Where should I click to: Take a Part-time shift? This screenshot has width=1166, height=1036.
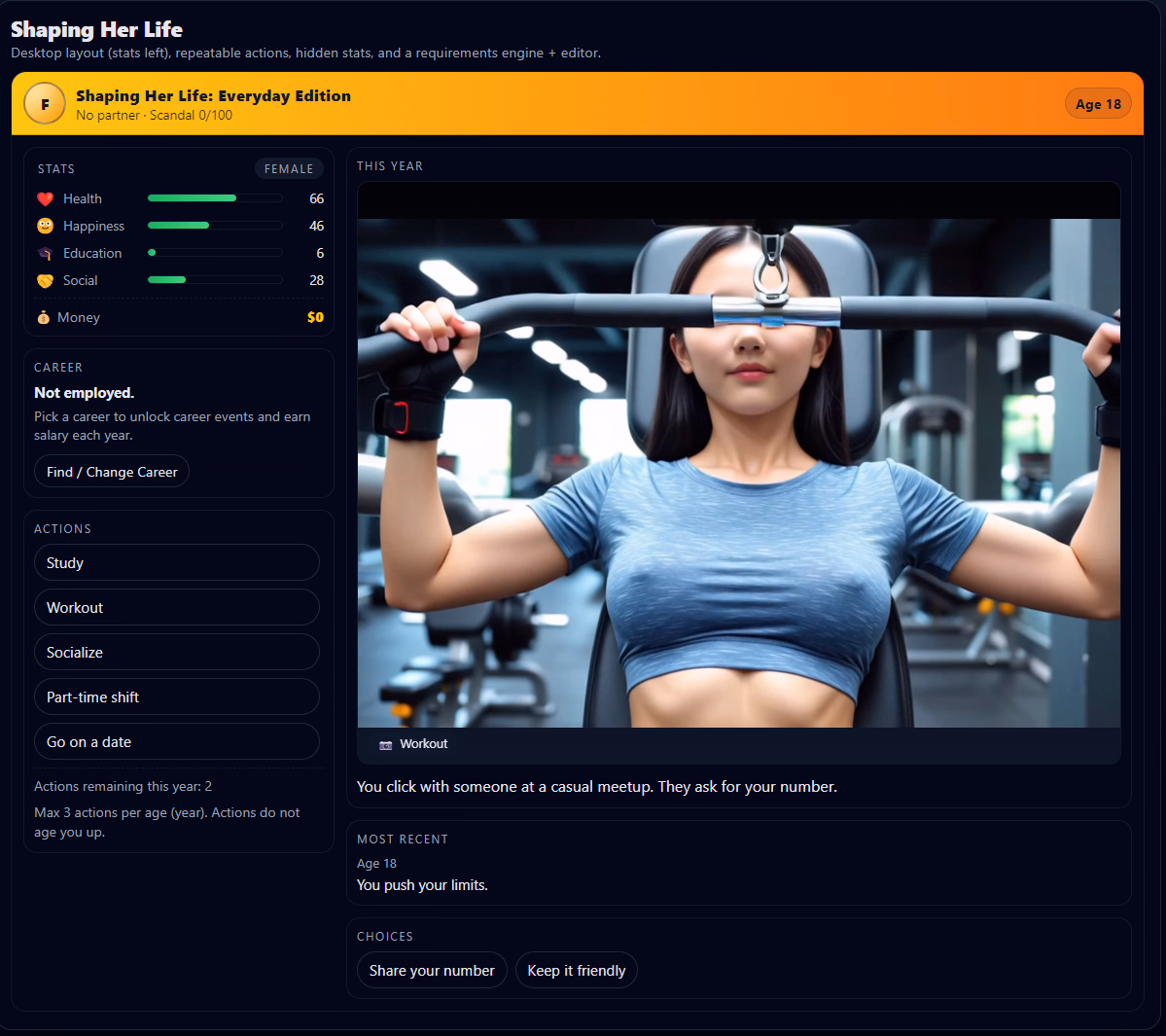click(x=176, y=697)
